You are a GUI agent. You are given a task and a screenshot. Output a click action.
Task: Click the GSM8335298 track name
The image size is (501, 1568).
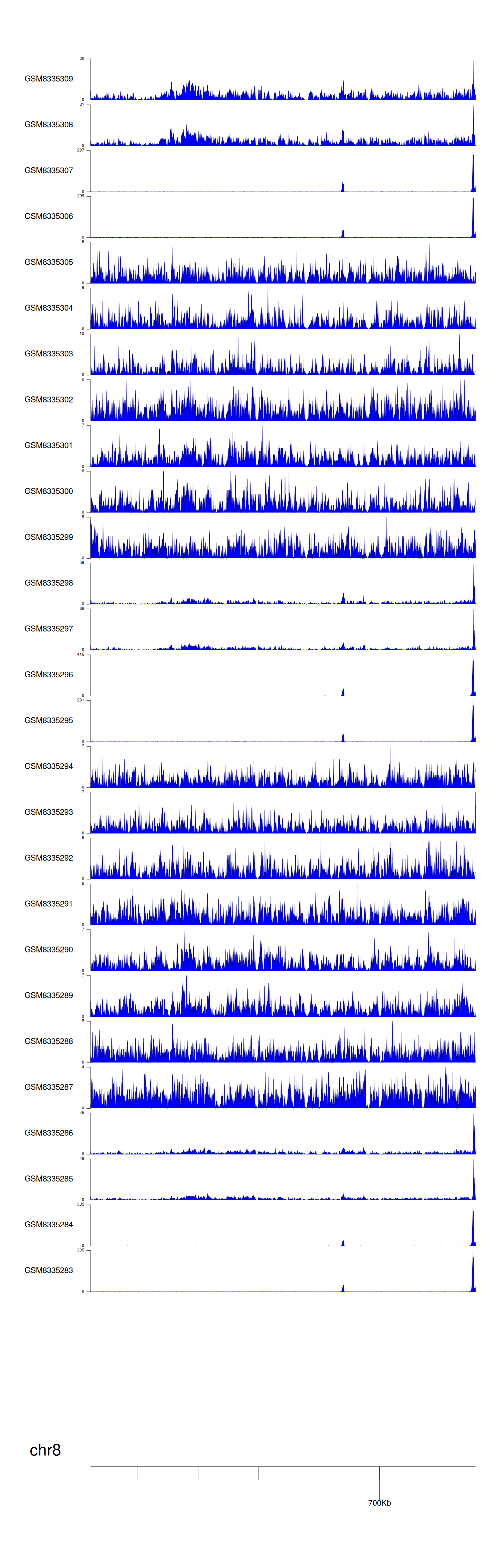49,582
